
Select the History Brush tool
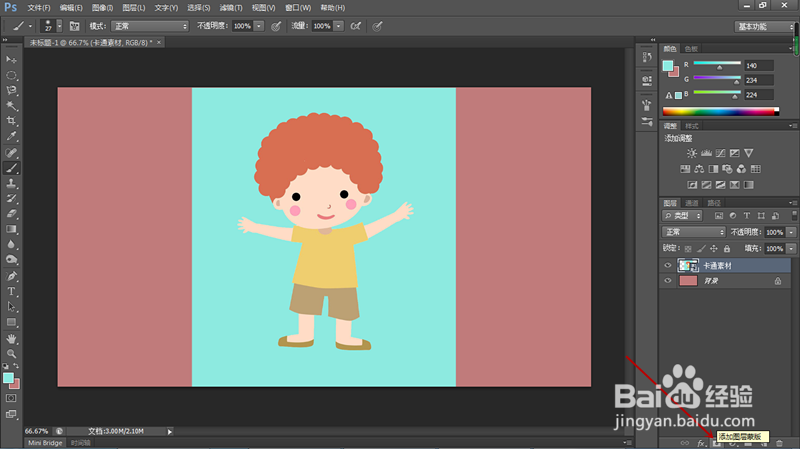coord(11,198)
